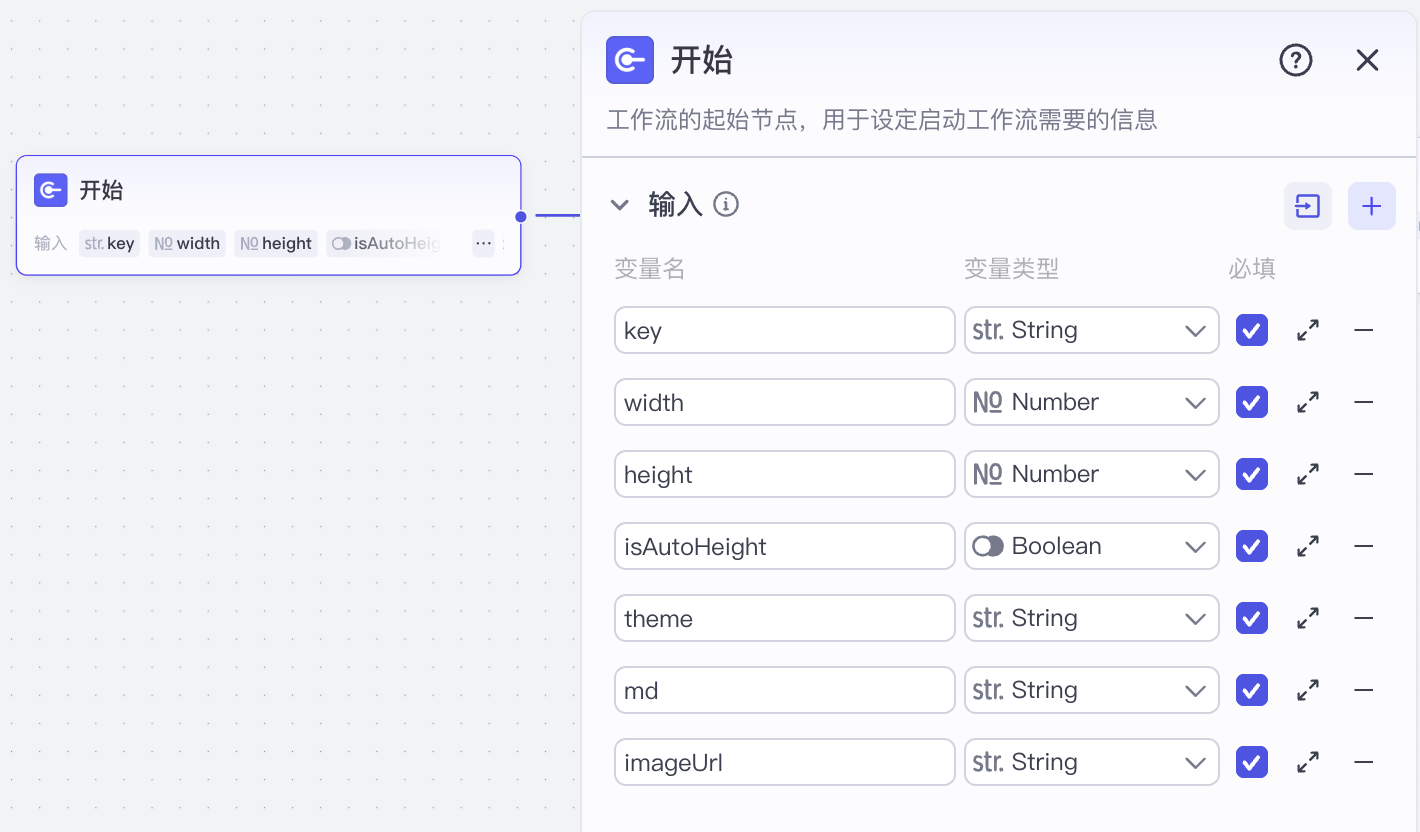Delete the theme variable using minus icon

(x=1363, y=618)
